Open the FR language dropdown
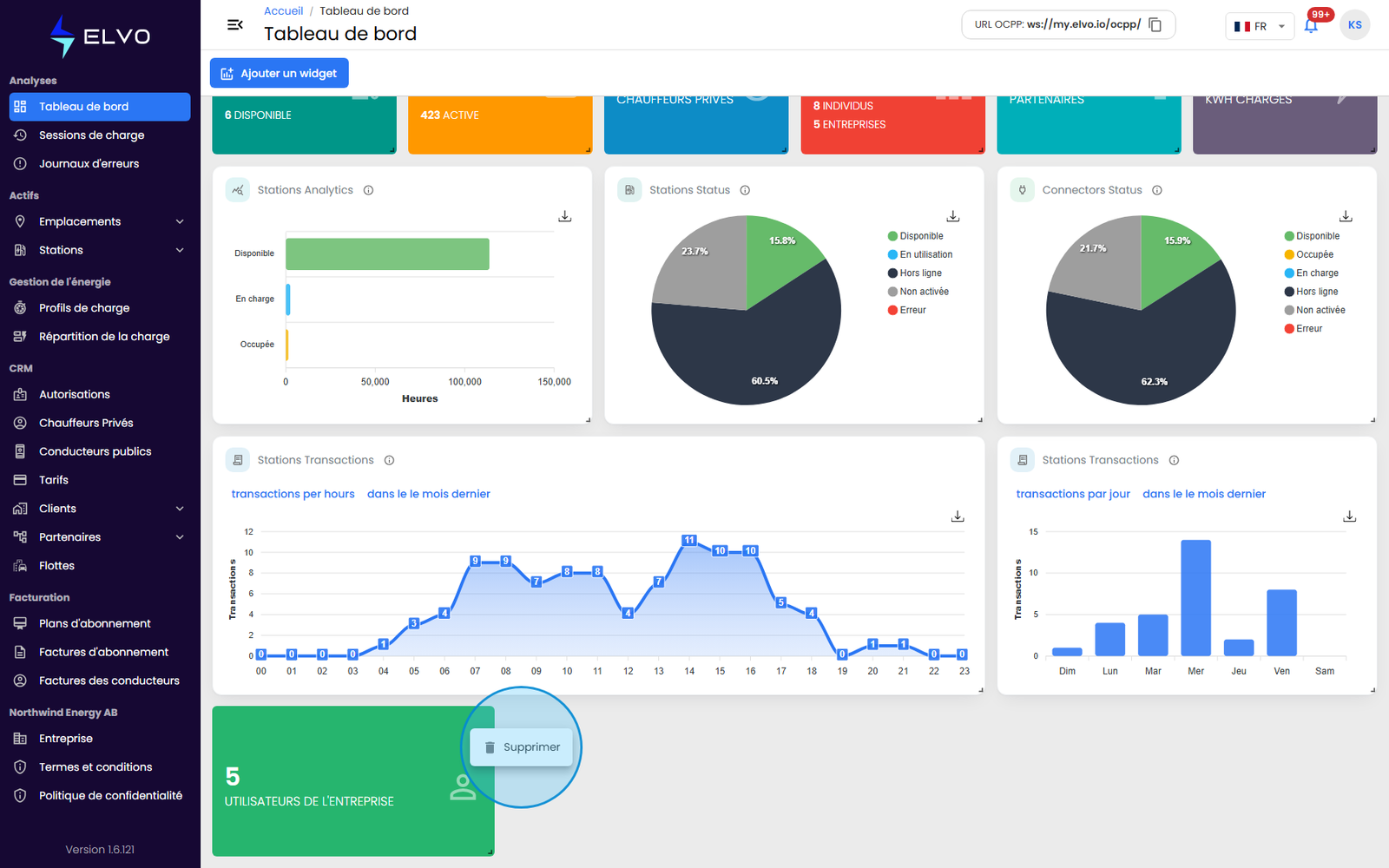The width and height of the screenshot is (1389, 868). click(1260, 26)
